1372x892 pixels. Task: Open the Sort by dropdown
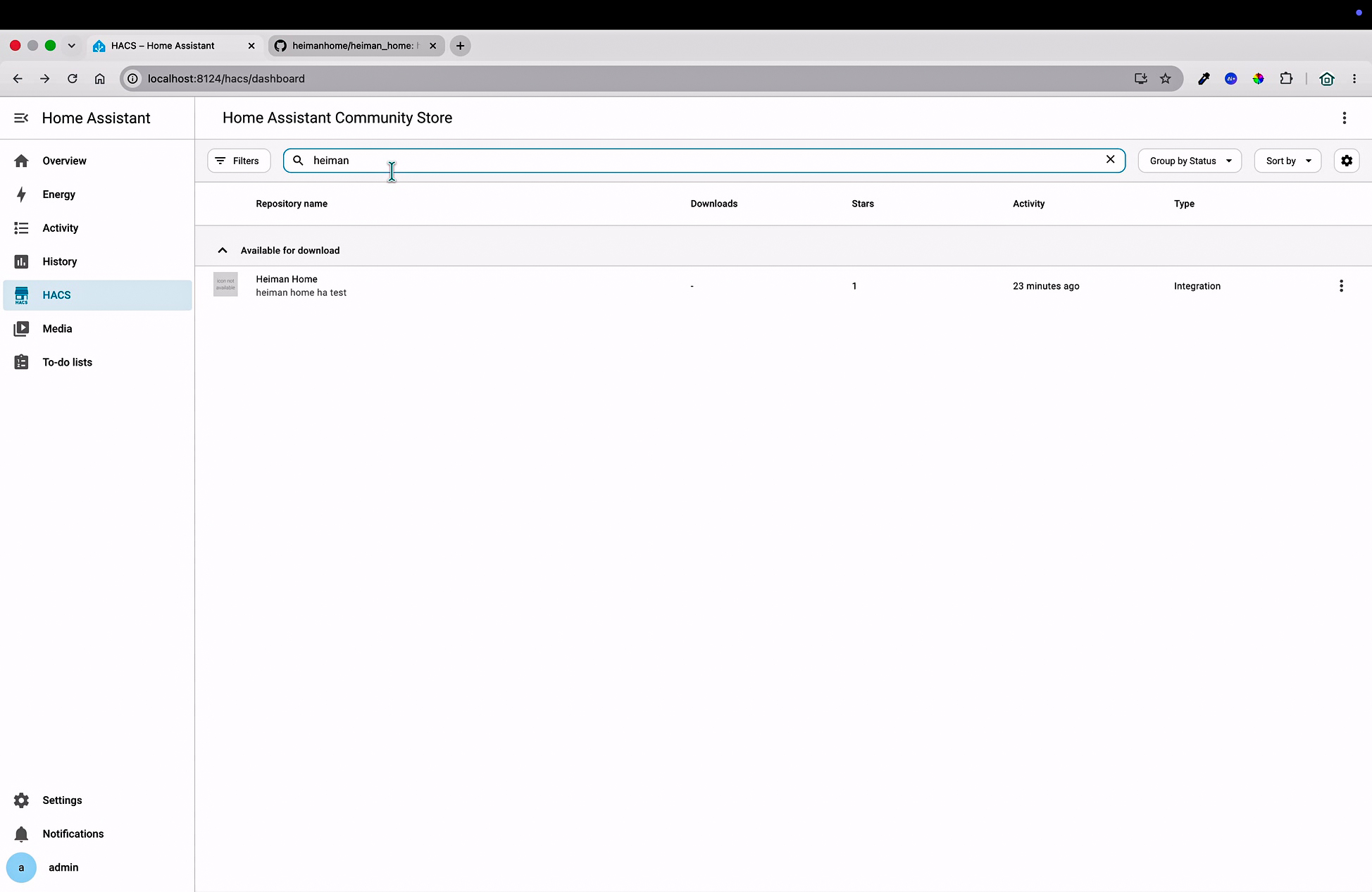click(1287, 161)
